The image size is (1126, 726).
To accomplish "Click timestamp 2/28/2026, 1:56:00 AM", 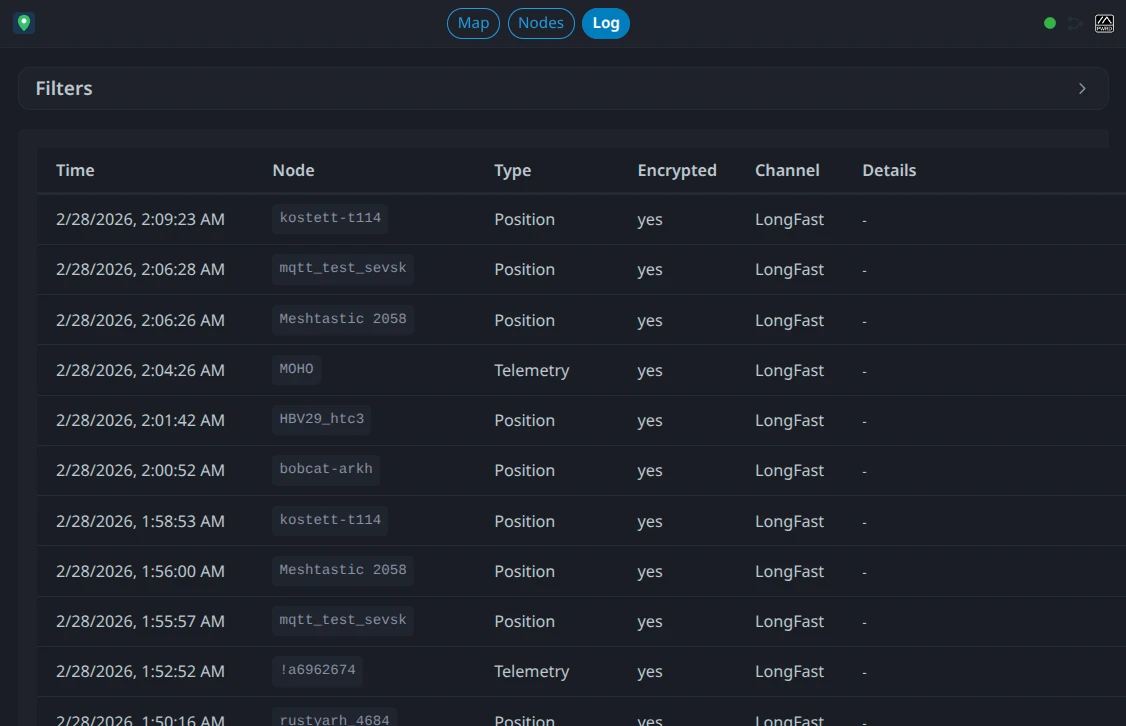I will click(140, 572).
